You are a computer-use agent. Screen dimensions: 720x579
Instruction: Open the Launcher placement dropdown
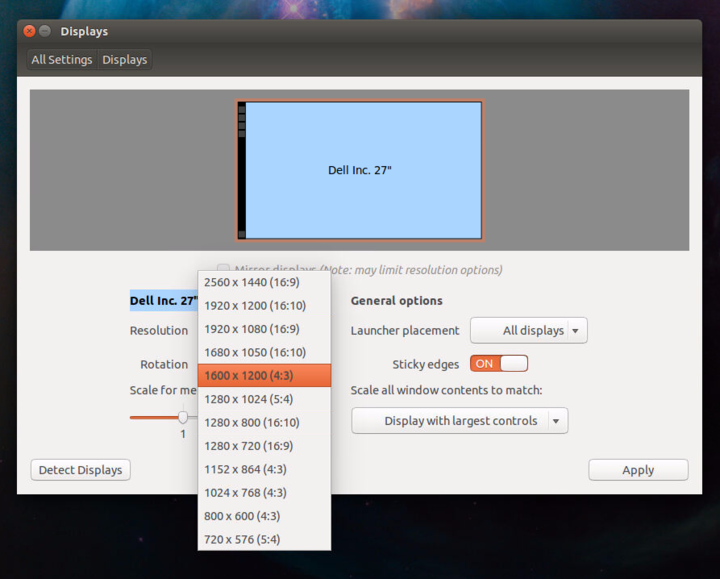click(x=528, y=331)
